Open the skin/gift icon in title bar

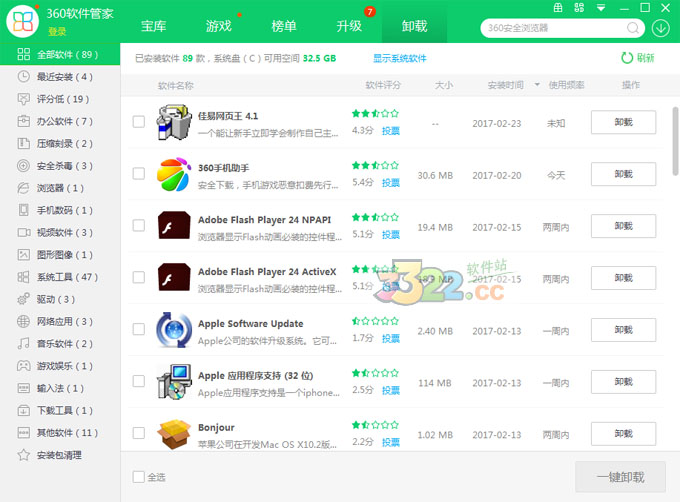pos(558,7)
